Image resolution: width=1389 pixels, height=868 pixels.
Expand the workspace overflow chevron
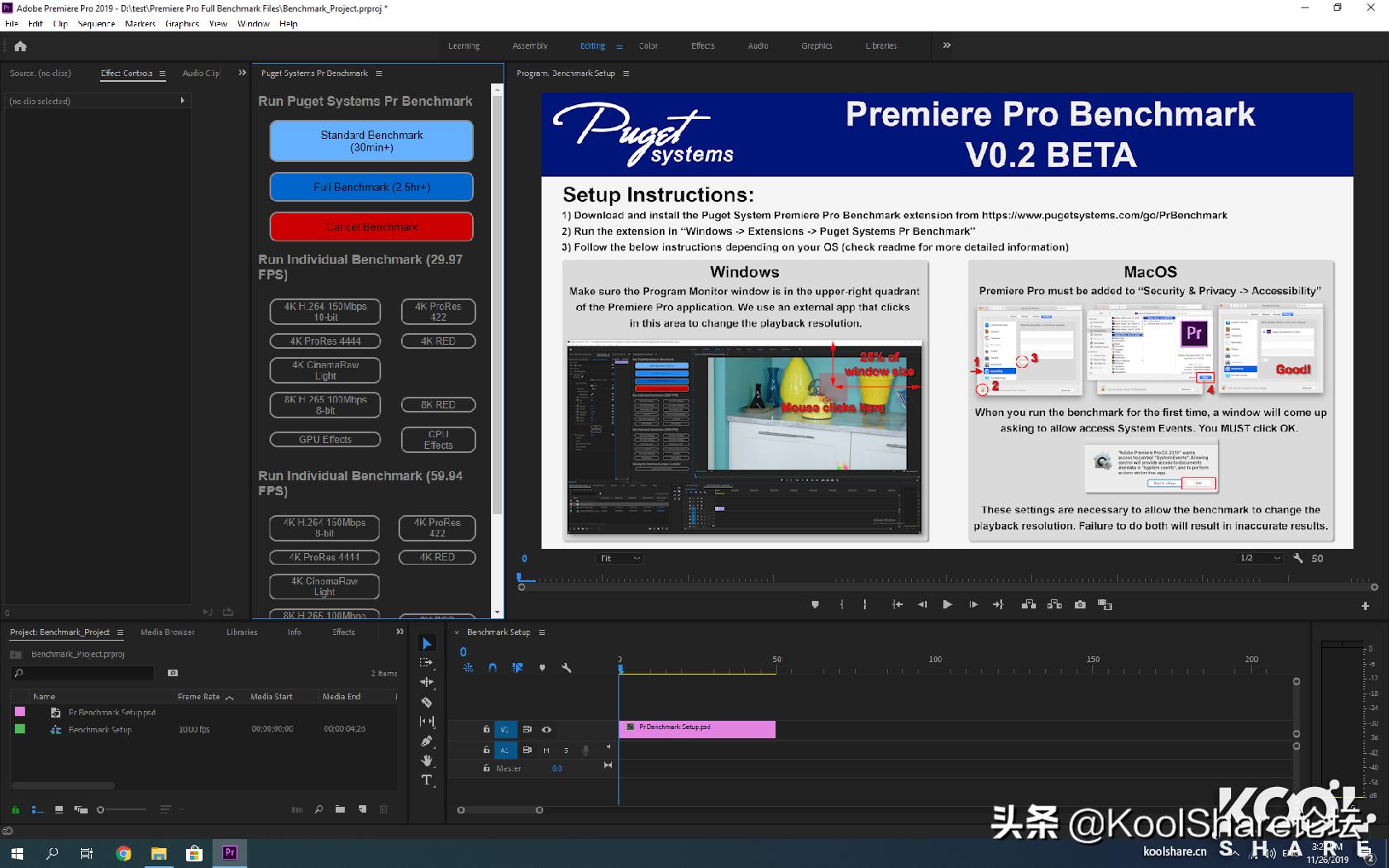tap(947, 45)
